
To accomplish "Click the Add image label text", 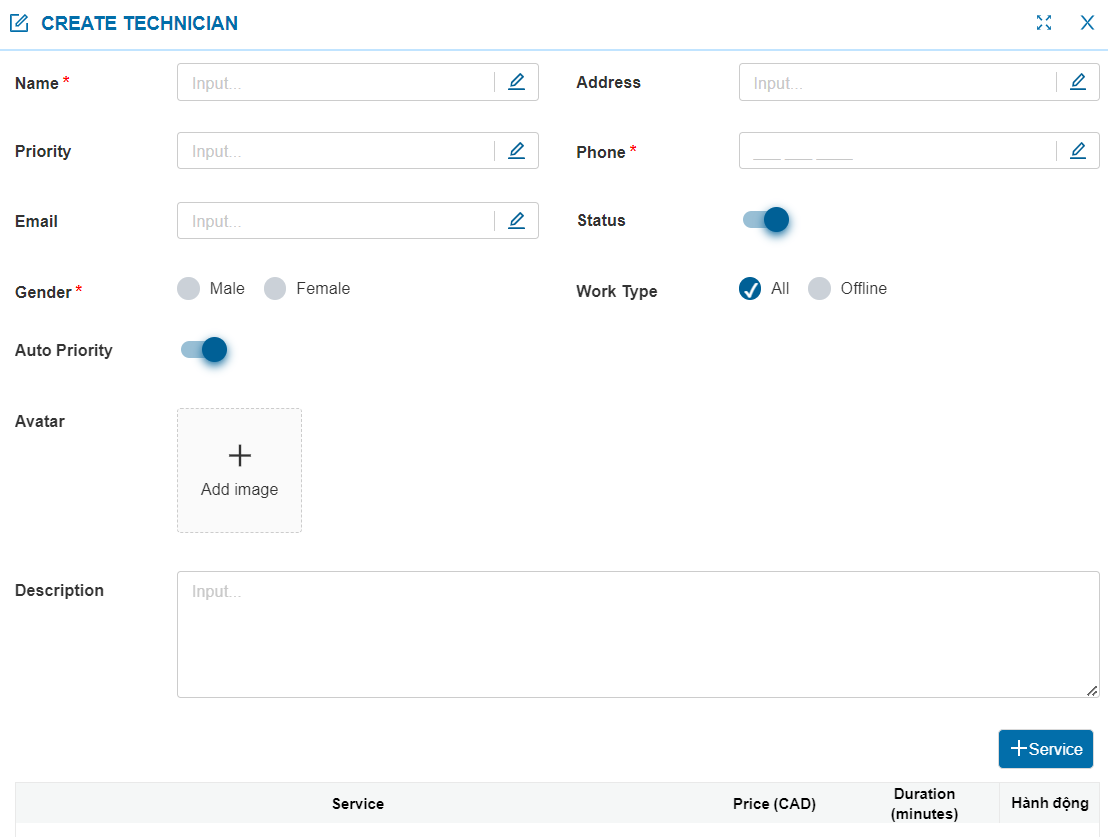I will pyautogui.click(x=240, y=489).
